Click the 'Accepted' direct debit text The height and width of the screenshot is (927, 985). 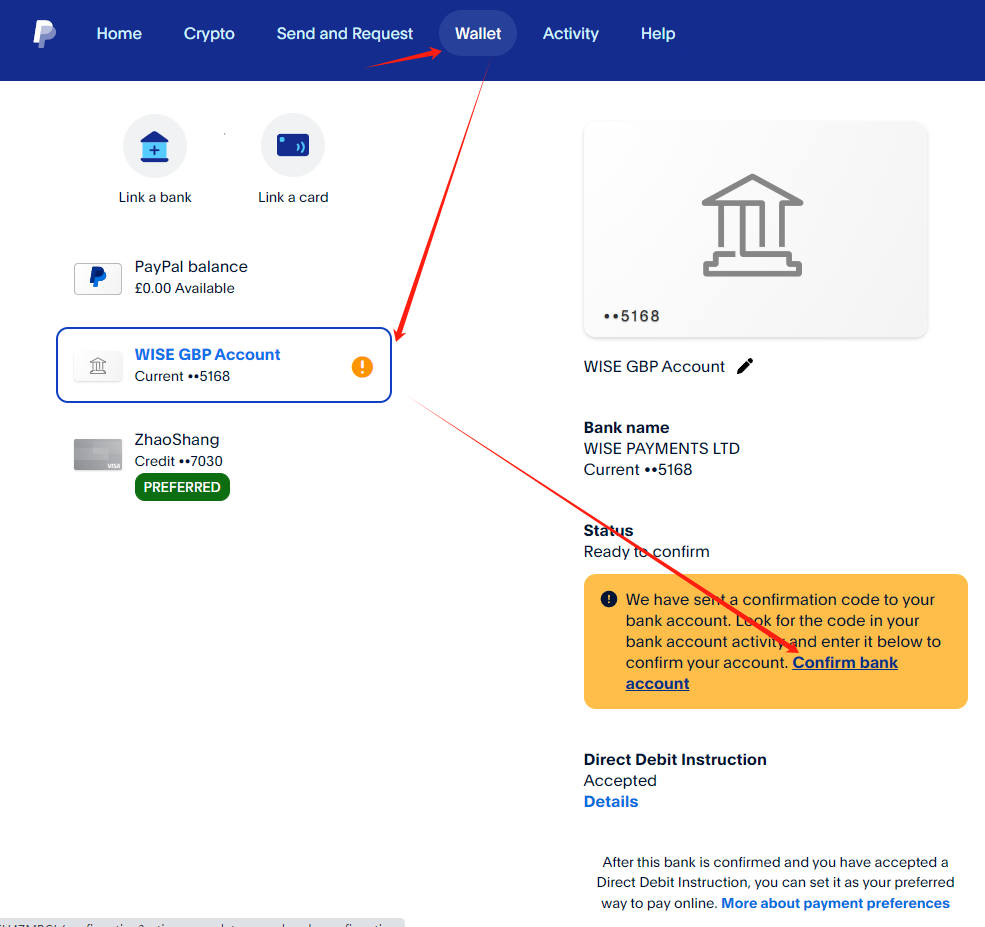620,781
